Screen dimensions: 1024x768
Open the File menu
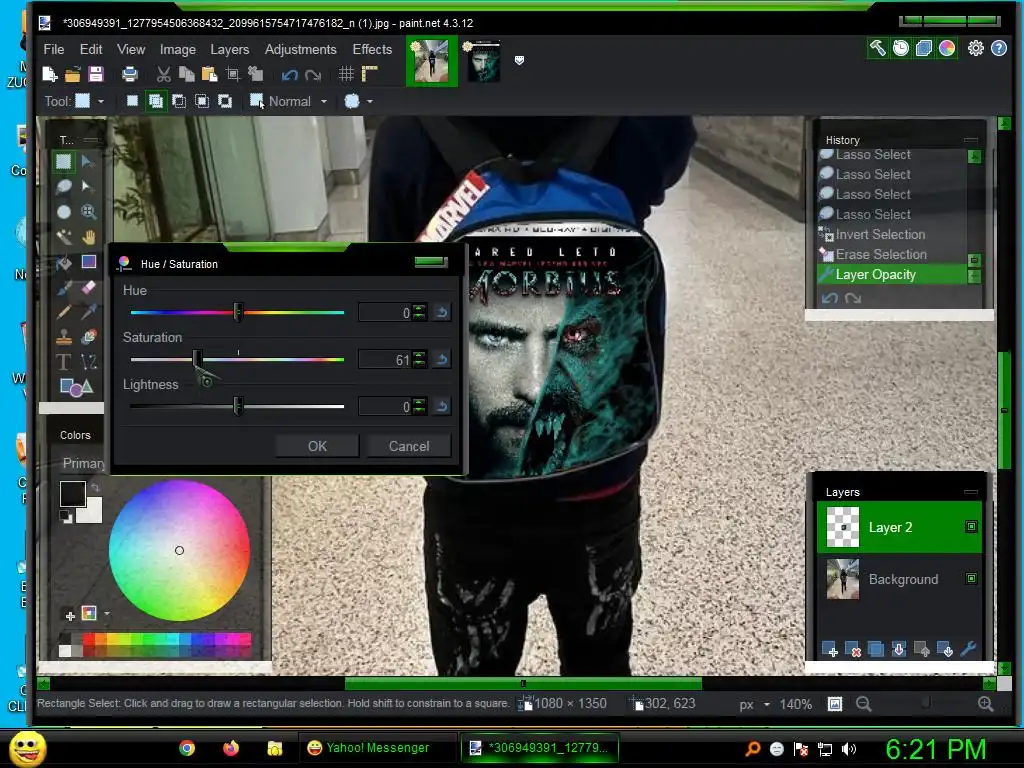54,49
